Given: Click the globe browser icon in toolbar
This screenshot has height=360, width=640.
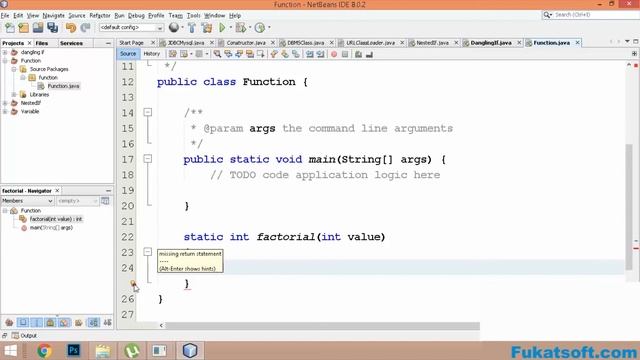Looking at the screenshot, I should 174,27.
